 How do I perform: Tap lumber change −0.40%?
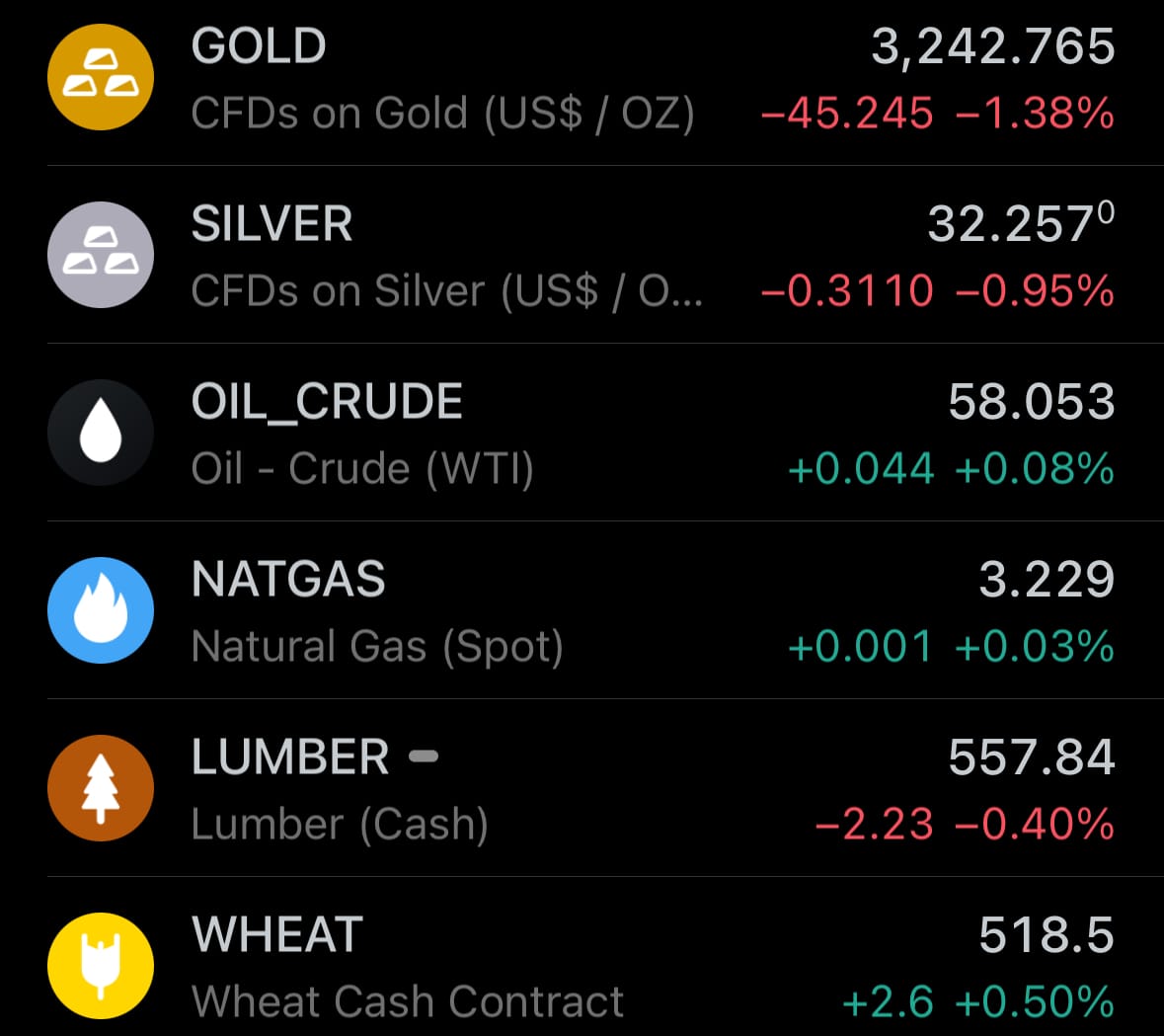1034,825
